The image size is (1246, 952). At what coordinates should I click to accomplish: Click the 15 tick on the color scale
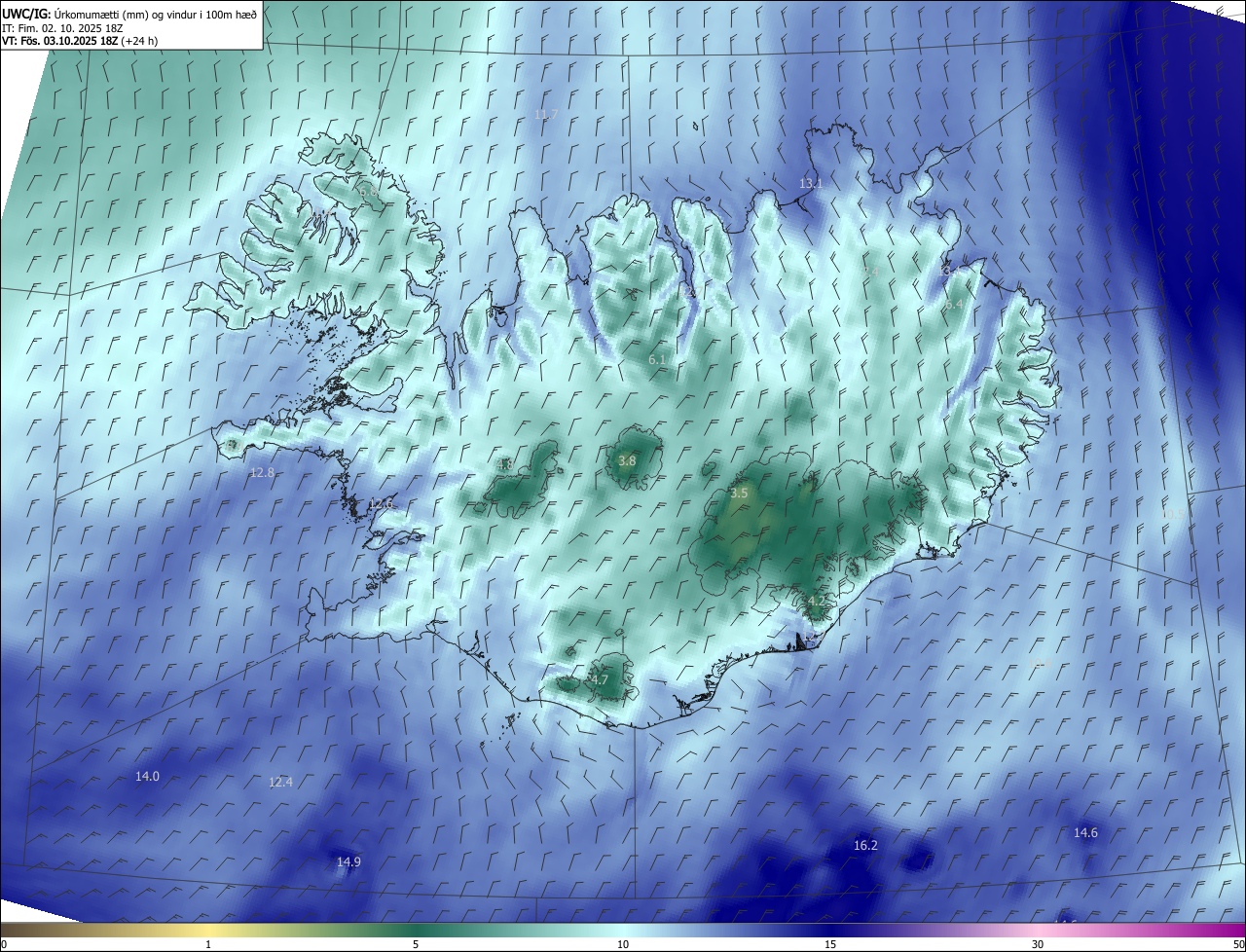pos(830,944)
